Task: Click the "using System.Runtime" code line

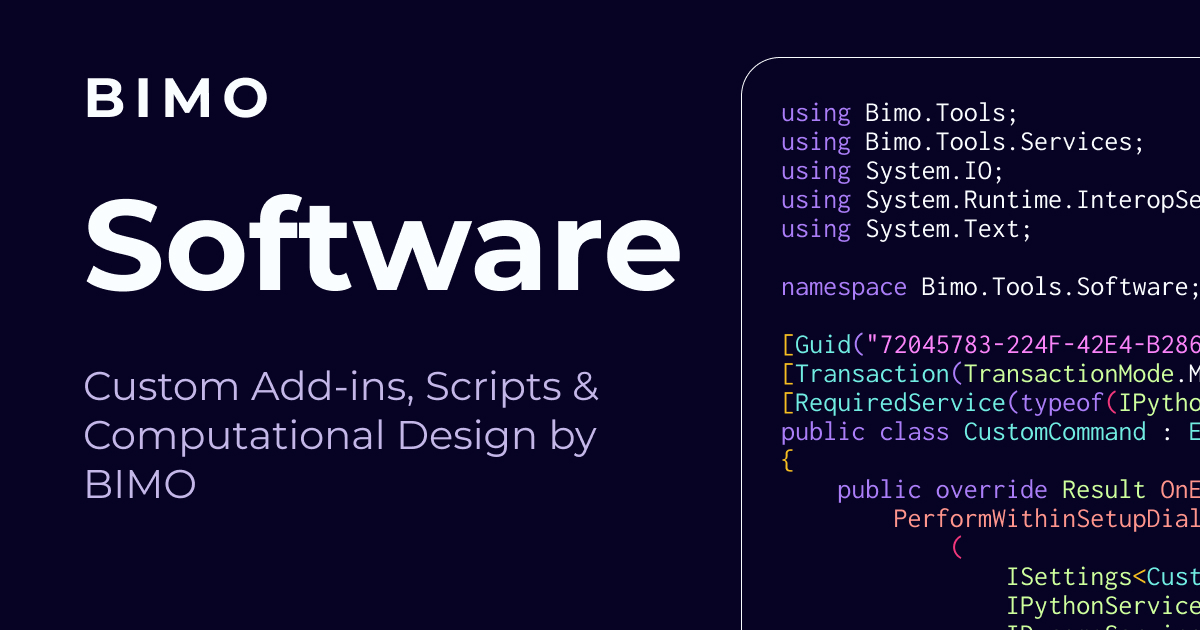Action: point(990,200)
